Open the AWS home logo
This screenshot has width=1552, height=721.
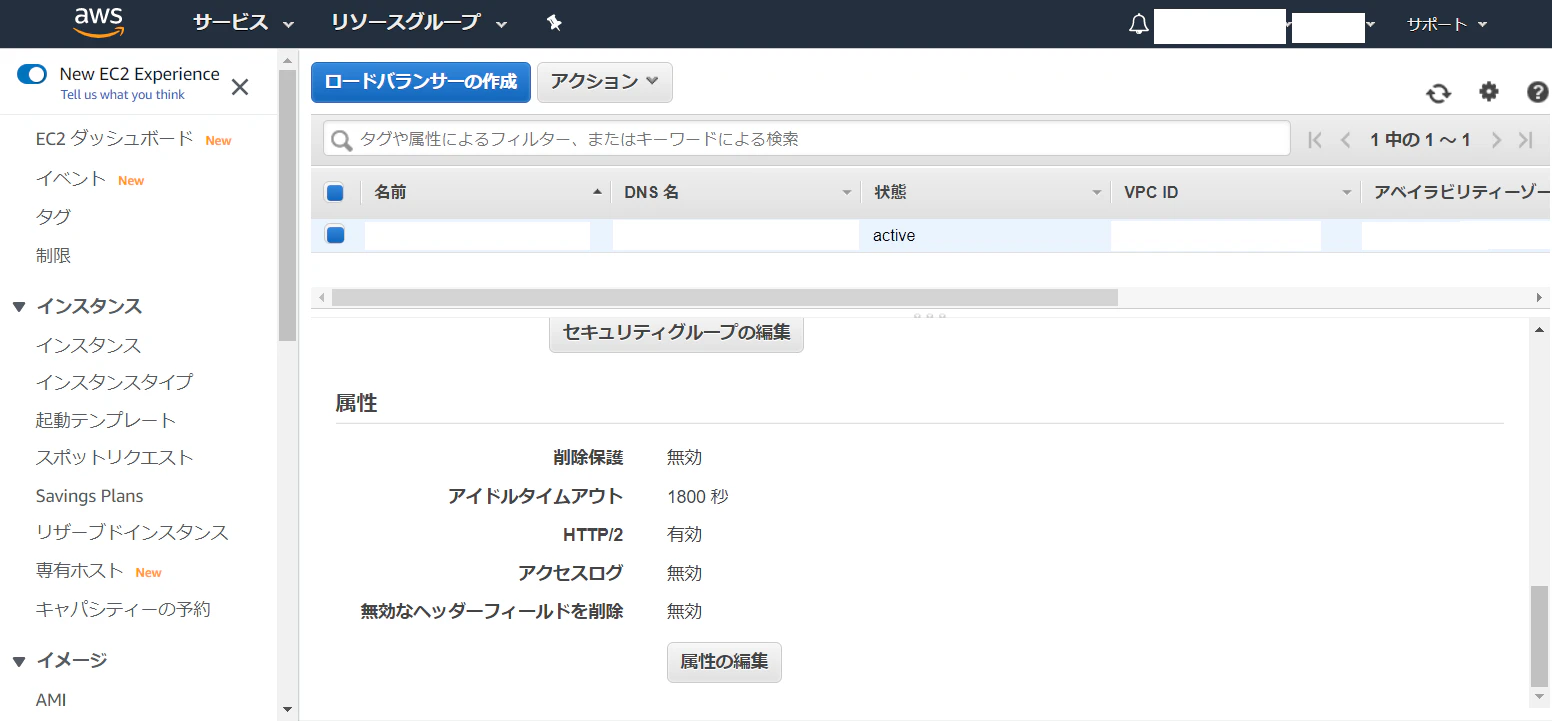tap(98, 23)
